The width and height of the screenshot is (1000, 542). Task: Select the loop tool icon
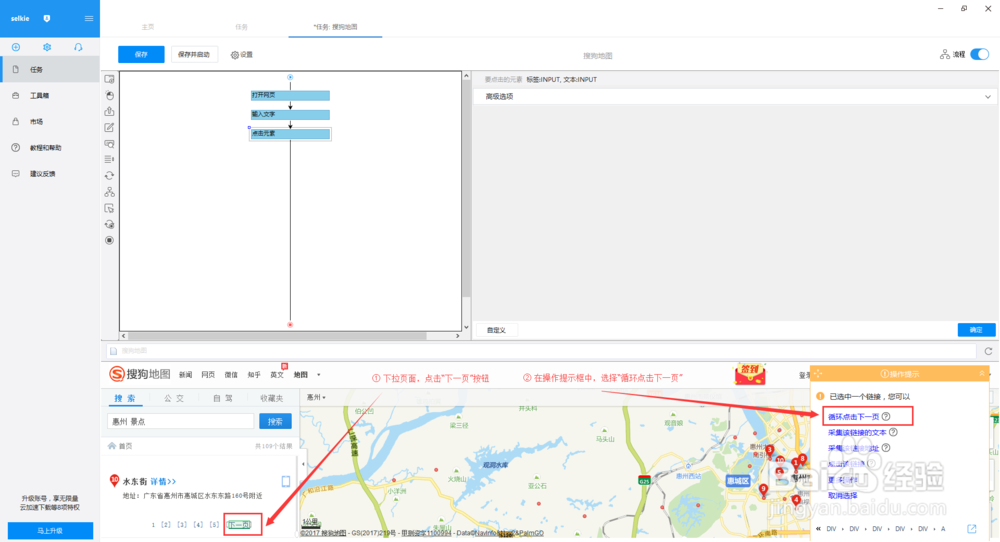[x=110, y=175]
